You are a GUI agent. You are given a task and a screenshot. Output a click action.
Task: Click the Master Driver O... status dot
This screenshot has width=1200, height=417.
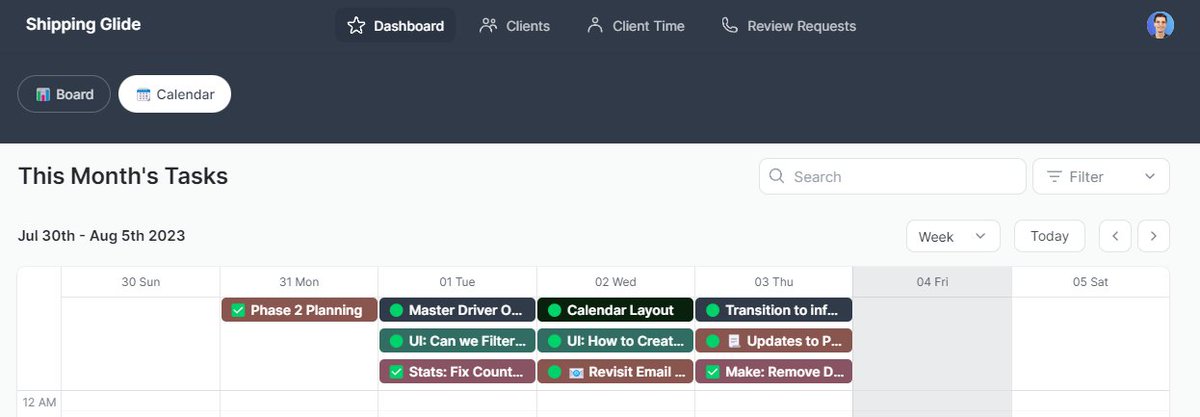pos(396,310)
